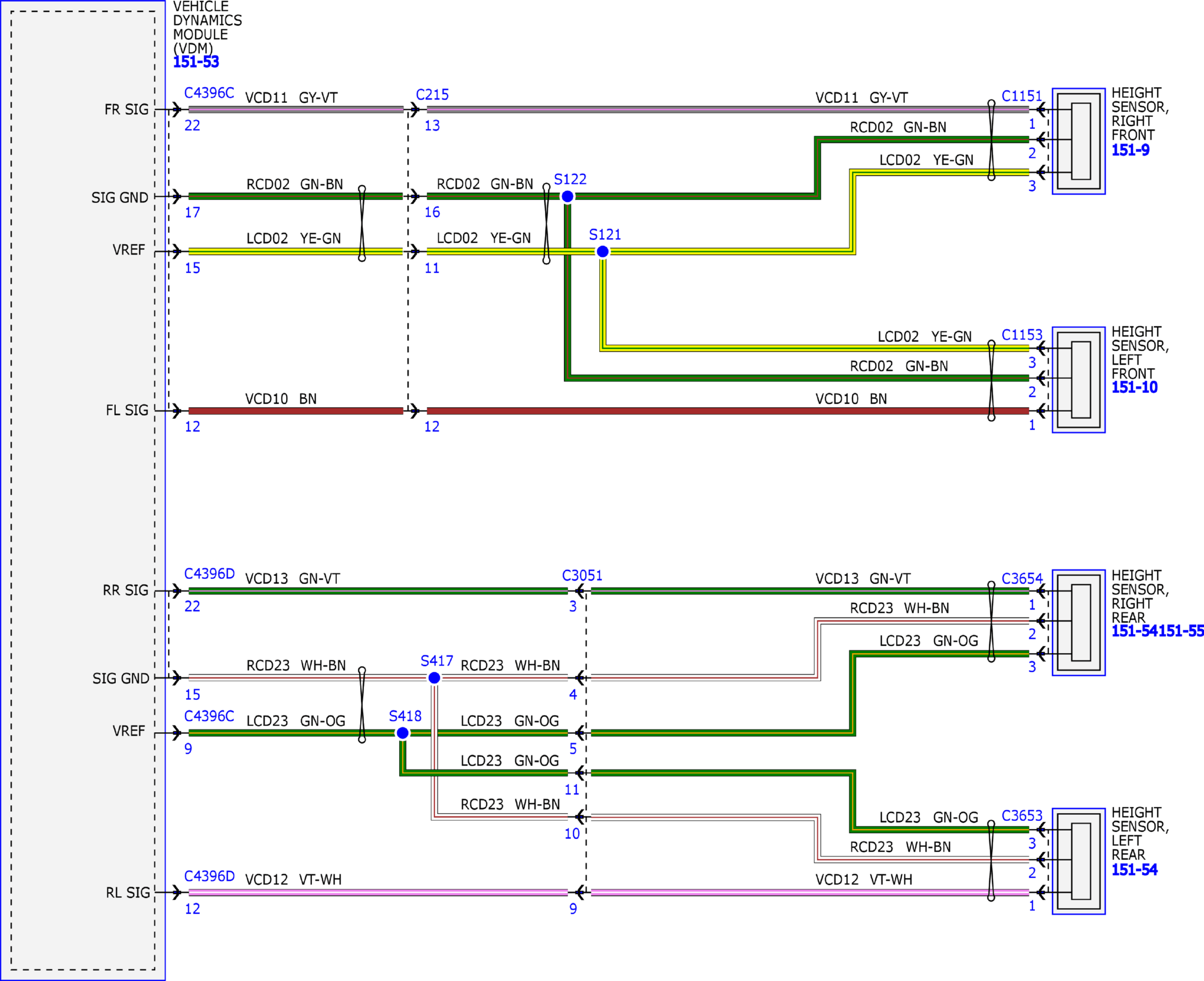Select the S121 splice label
This screenshot has width=1204, height=981.
tap(605, 235)
